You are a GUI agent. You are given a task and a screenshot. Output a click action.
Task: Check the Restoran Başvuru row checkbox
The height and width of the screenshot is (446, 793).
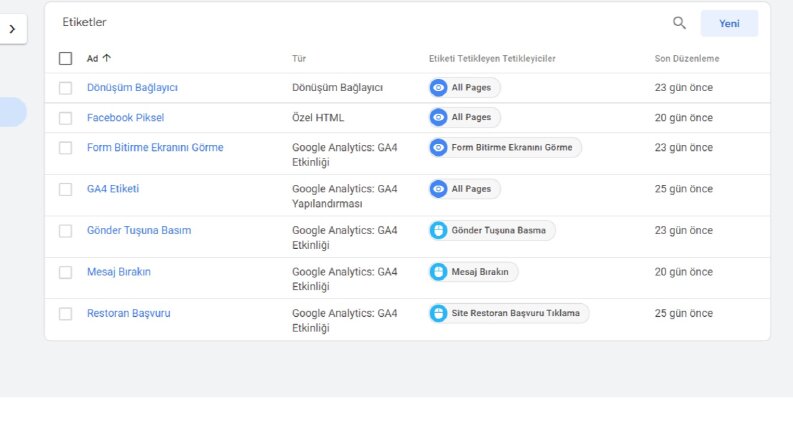tap(65, 314)
